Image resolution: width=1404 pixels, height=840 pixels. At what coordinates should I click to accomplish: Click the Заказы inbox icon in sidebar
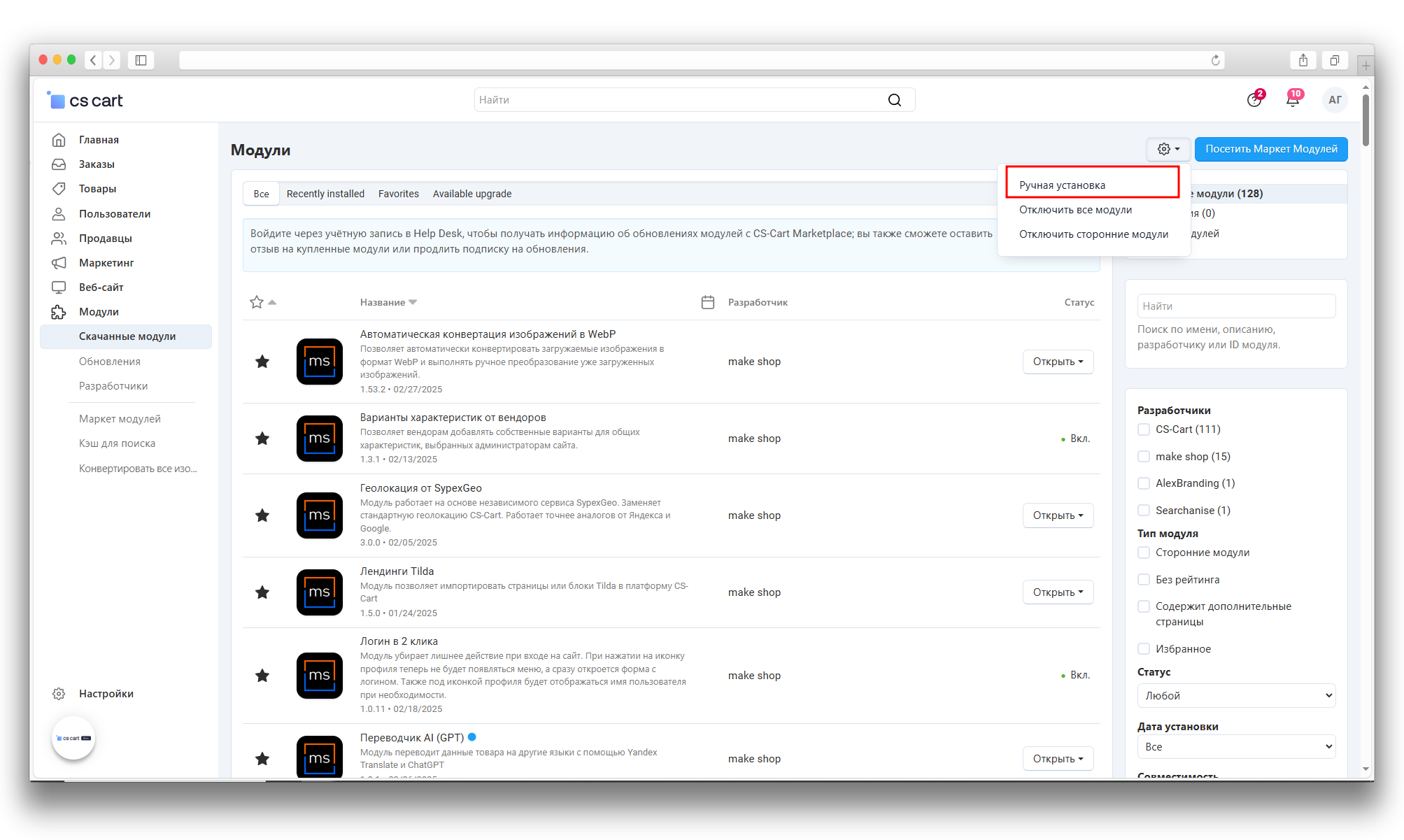(59, 164)
